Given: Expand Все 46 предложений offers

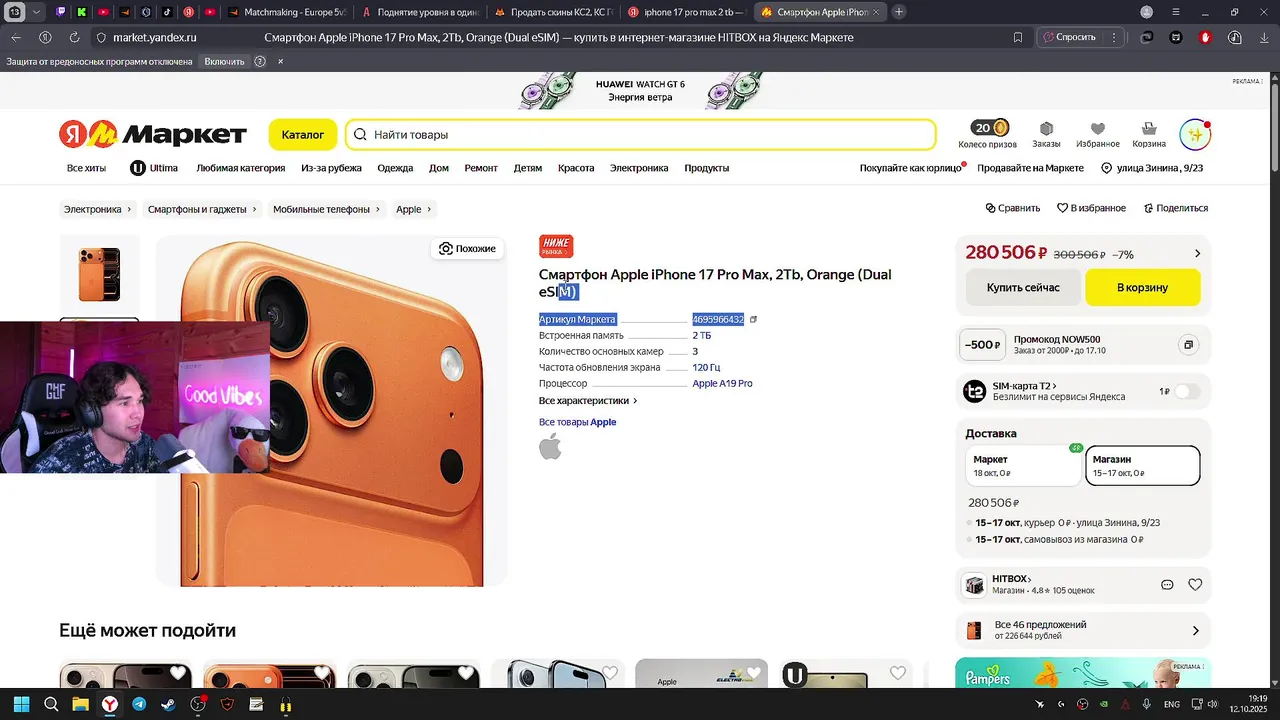Looking at the screenshot, I should pos(1083,630).
